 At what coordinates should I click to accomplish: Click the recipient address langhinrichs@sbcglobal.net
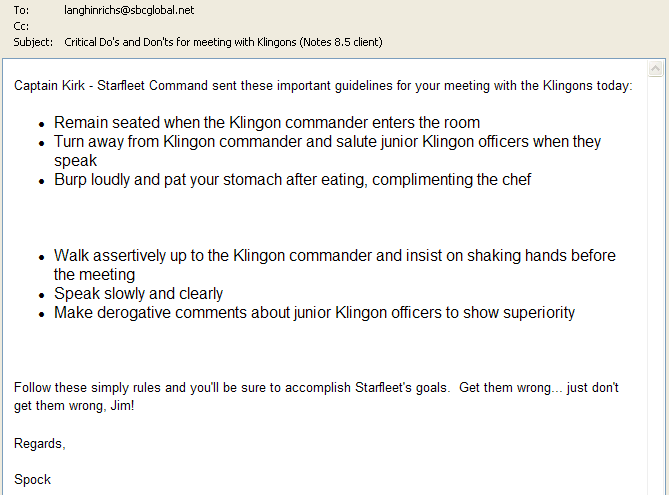point(129,10)
